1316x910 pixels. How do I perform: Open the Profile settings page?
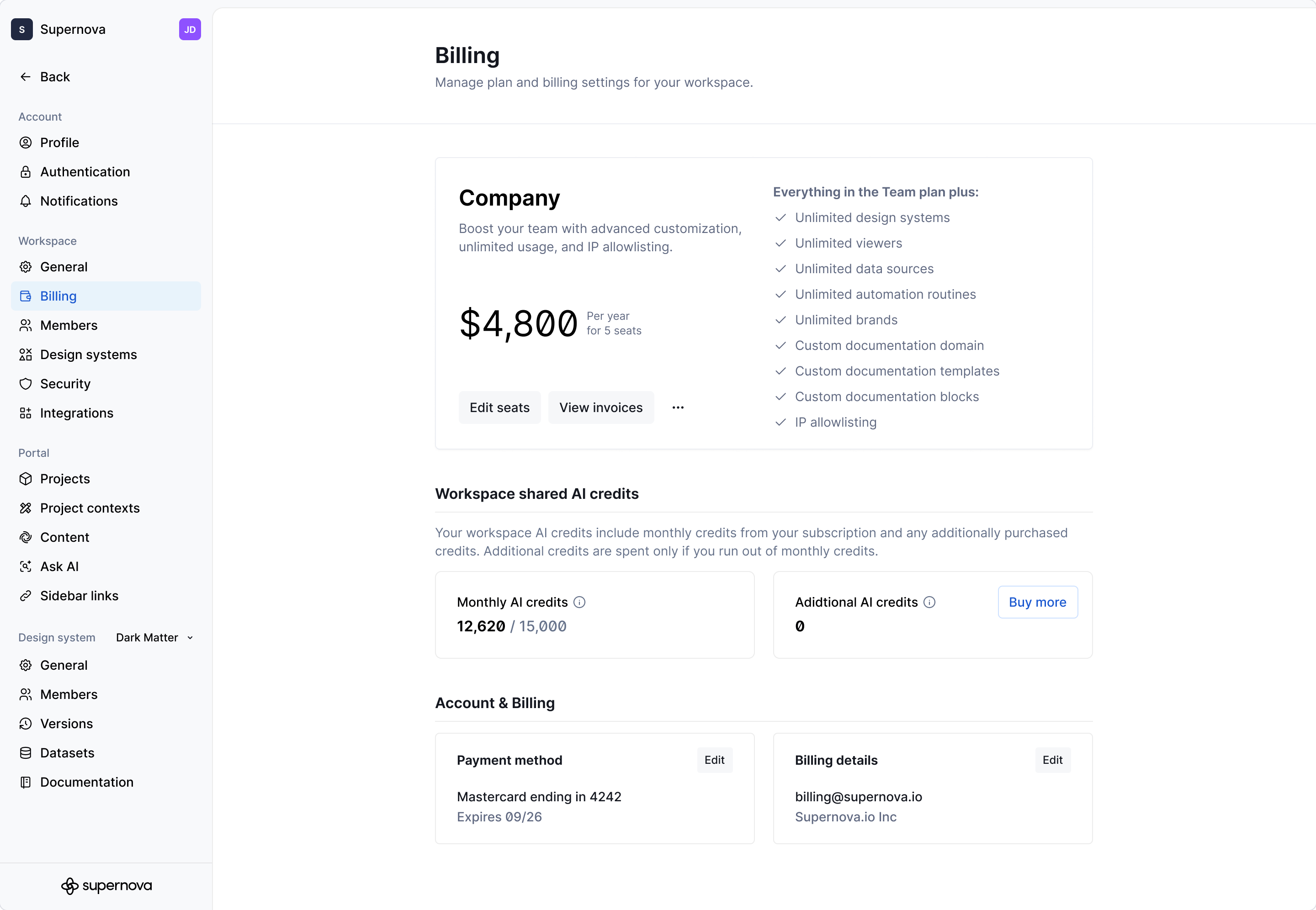pyautogui.click(x=59, y=143)
